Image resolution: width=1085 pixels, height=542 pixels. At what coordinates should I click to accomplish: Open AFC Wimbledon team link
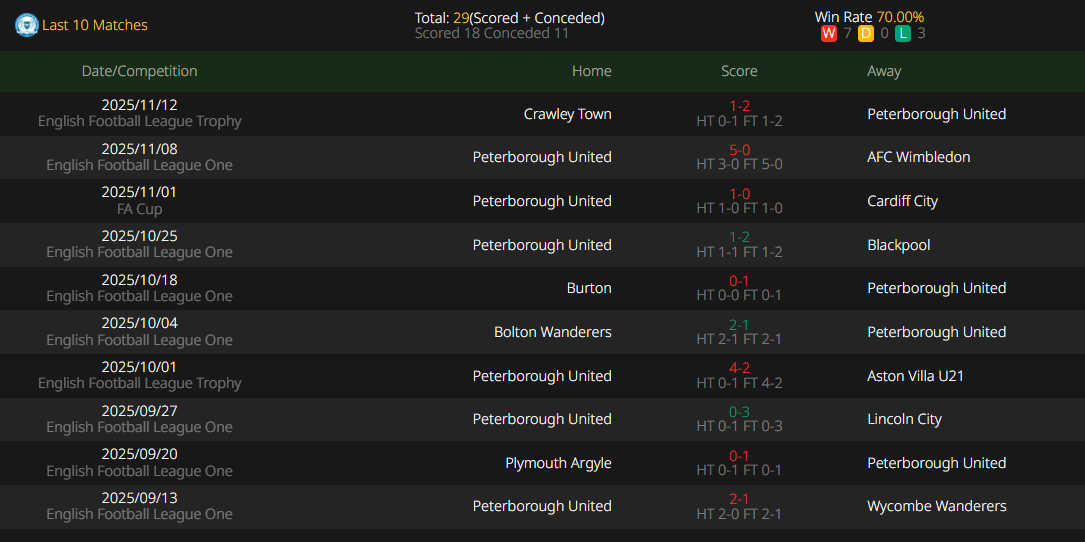918,157
